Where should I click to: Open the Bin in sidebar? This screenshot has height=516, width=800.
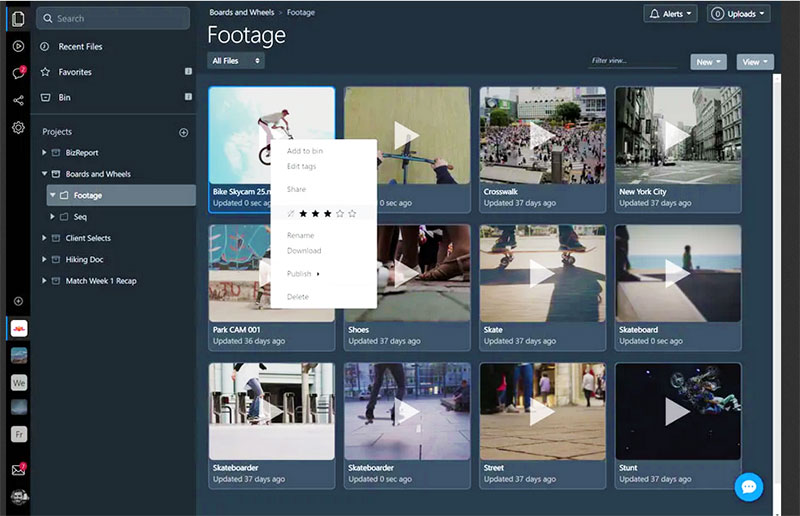[64, 97]
